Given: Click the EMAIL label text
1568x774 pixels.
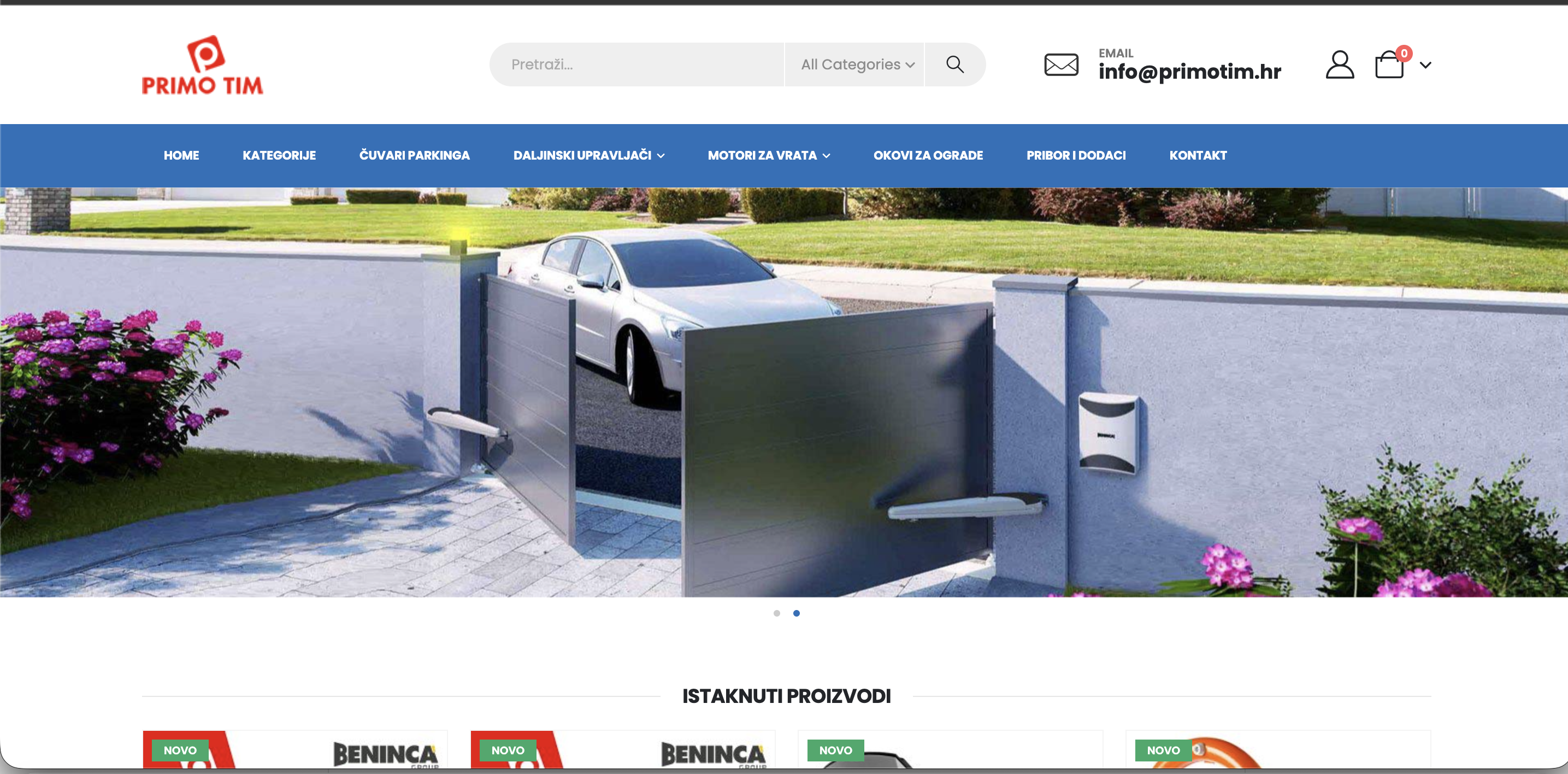Looking at the screenshot, I should tap(1116, 53).
